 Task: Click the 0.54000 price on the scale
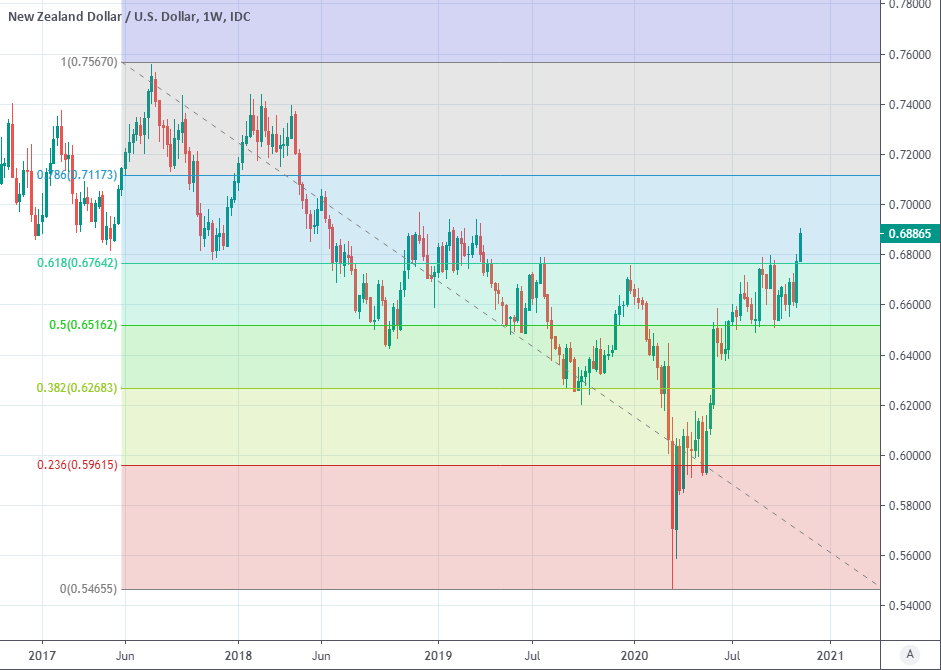(x=910, y=606)
